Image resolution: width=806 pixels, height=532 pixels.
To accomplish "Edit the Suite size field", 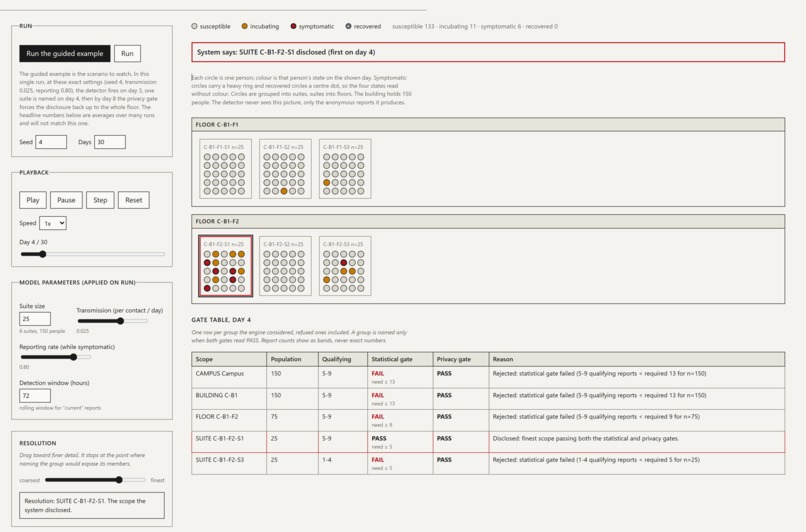I will (x=35, y=319).
